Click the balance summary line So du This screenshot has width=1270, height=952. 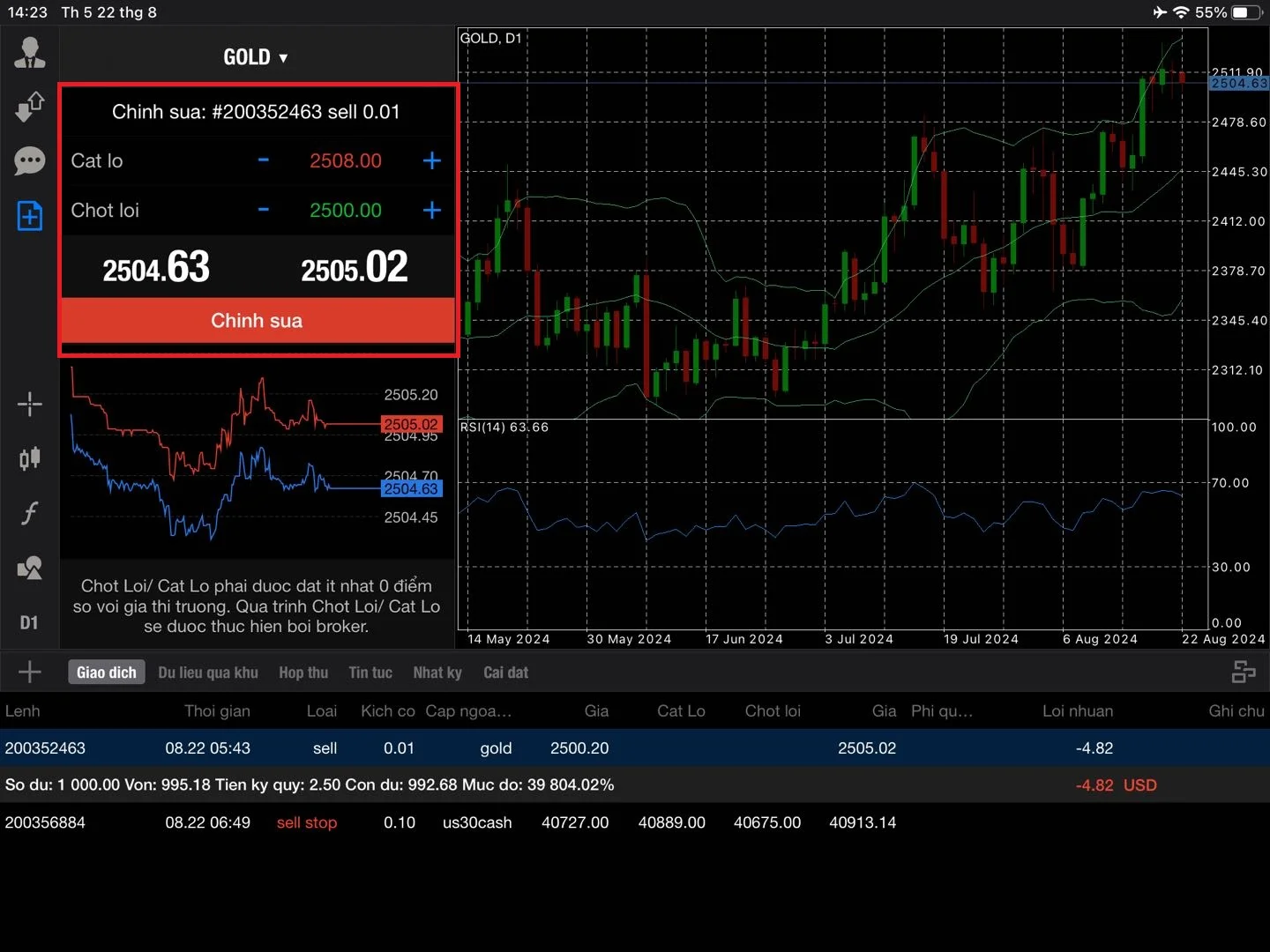[x=310, y=785]
